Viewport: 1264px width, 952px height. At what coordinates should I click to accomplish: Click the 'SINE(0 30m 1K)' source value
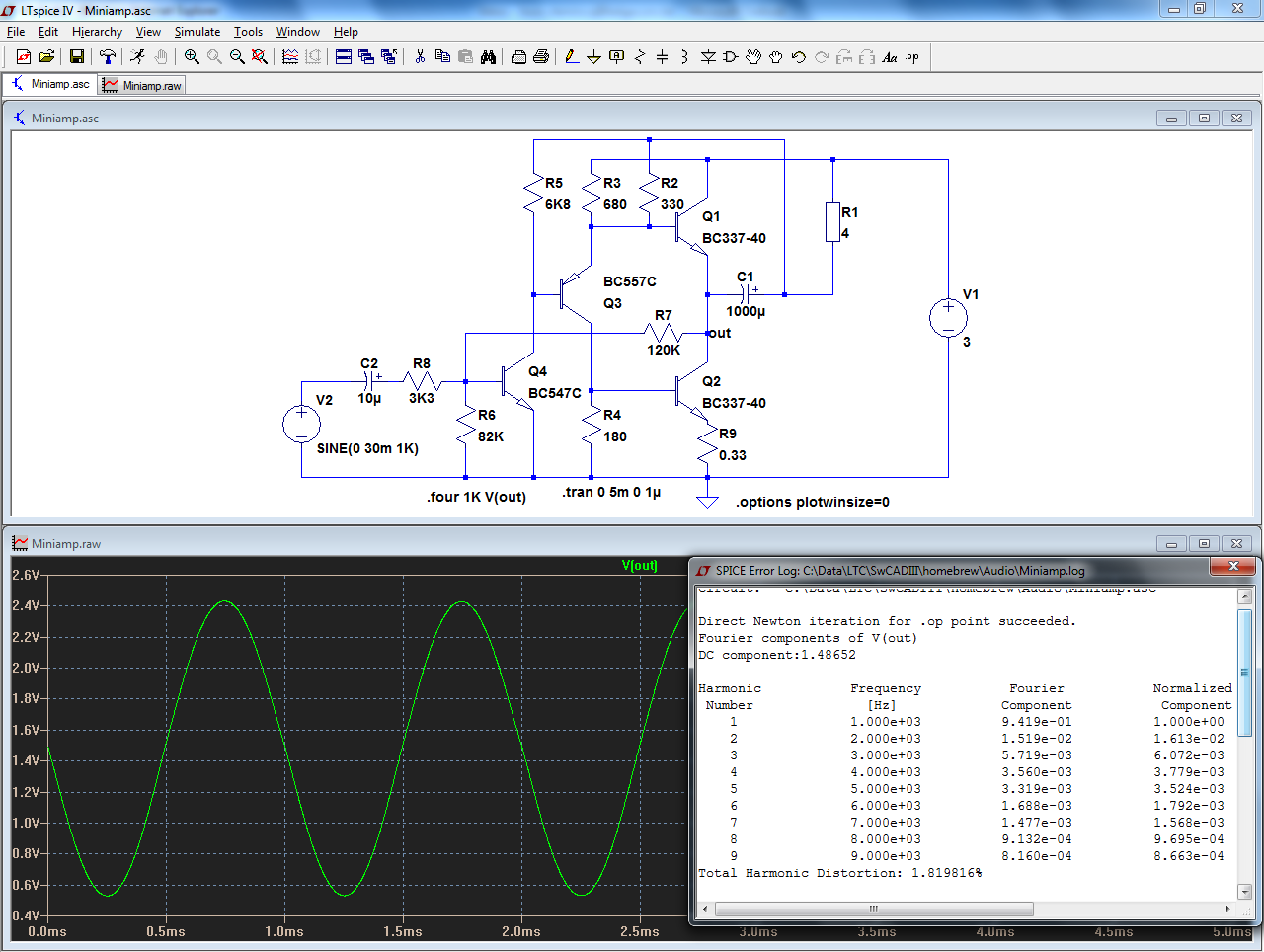pos(367,448)
